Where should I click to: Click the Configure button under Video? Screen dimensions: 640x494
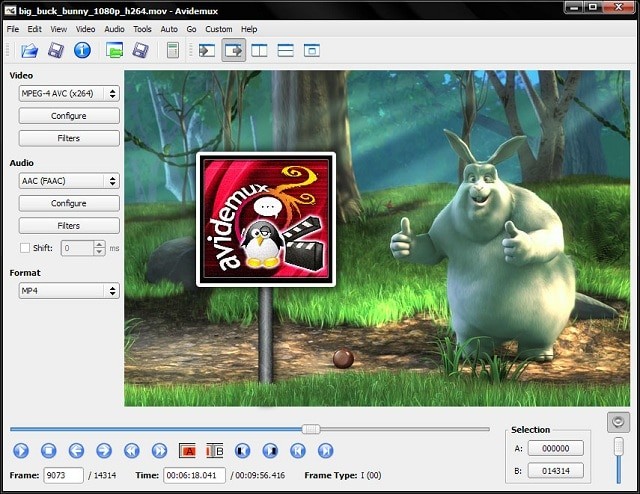point(69,116)
